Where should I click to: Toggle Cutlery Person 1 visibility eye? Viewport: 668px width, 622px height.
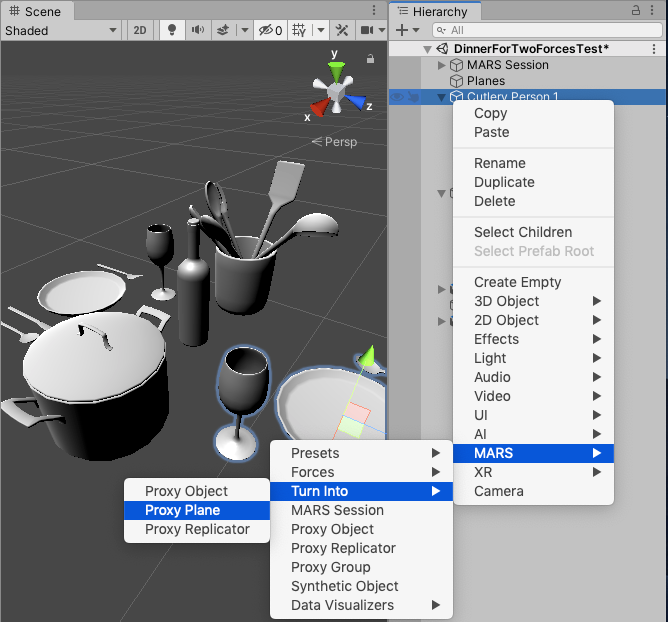point(397,97)
